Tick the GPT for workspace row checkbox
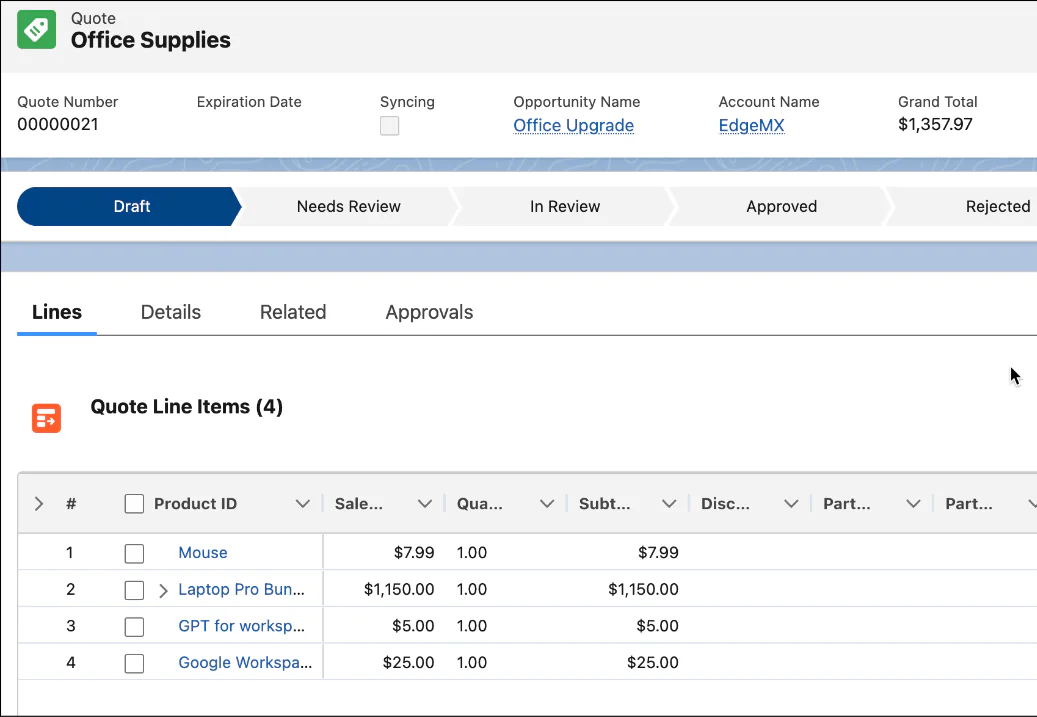The width and height of the screenshot is (1037, 717). [x=134, y=626]
